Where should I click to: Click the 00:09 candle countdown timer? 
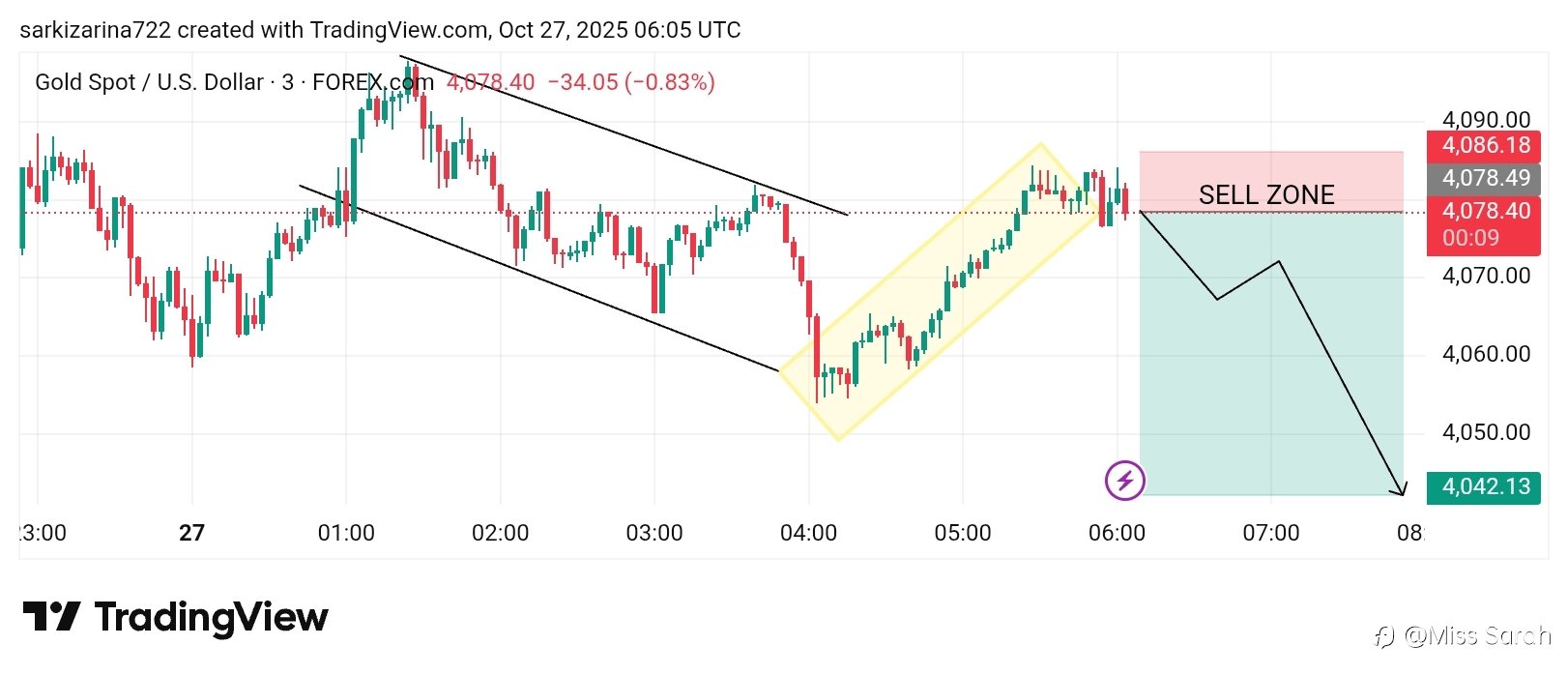(x=1470, y=239)
